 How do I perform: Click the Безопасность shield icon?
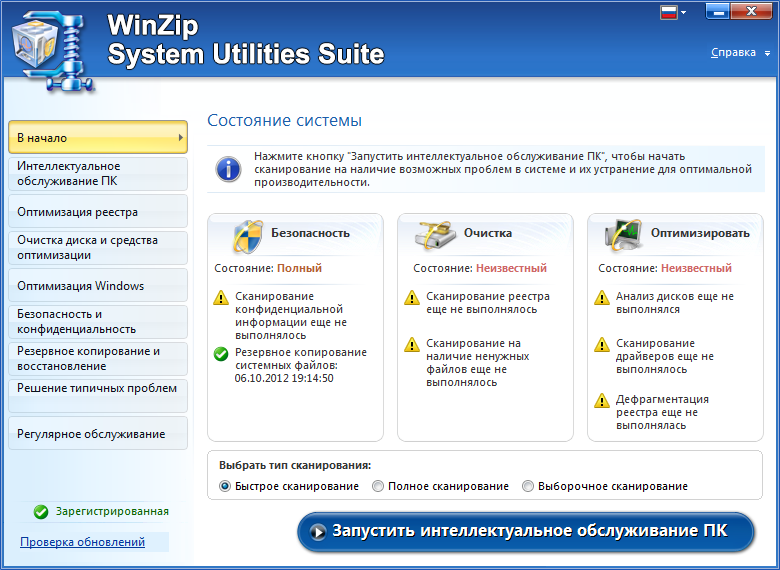[248, 237]
